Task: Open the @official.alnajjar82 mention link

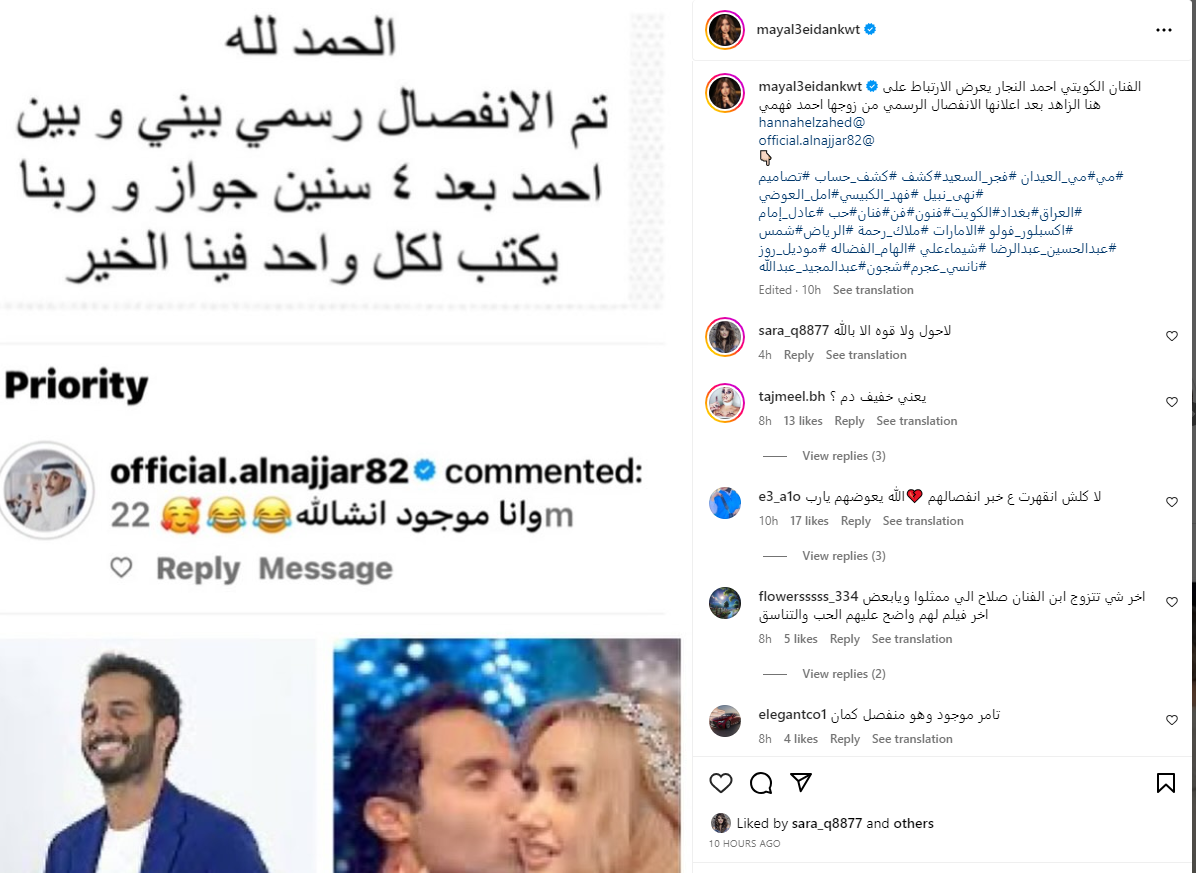Action: click(x=816, y=140)
